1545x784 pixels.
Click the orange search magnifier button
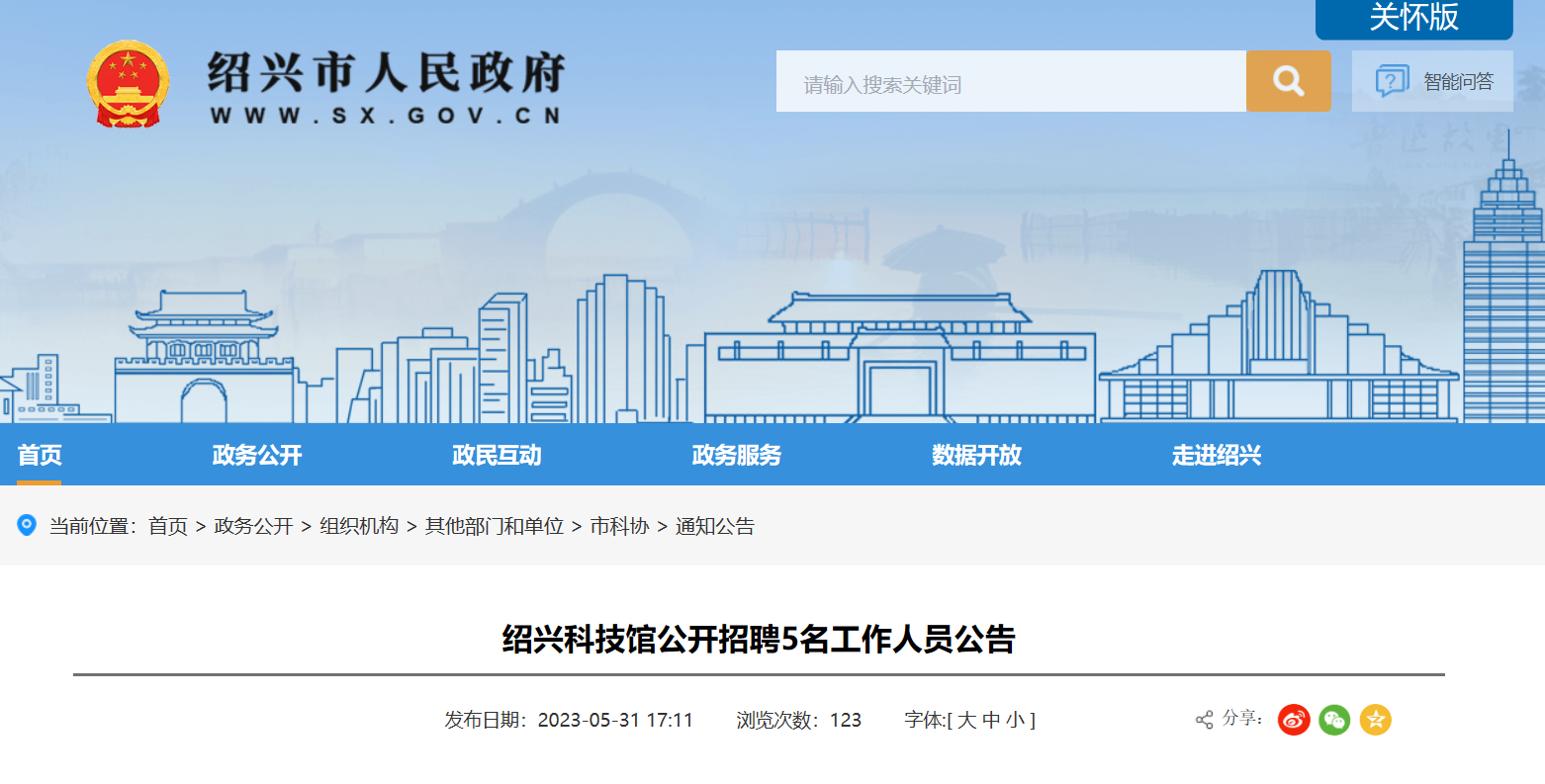pos(1288,81)
